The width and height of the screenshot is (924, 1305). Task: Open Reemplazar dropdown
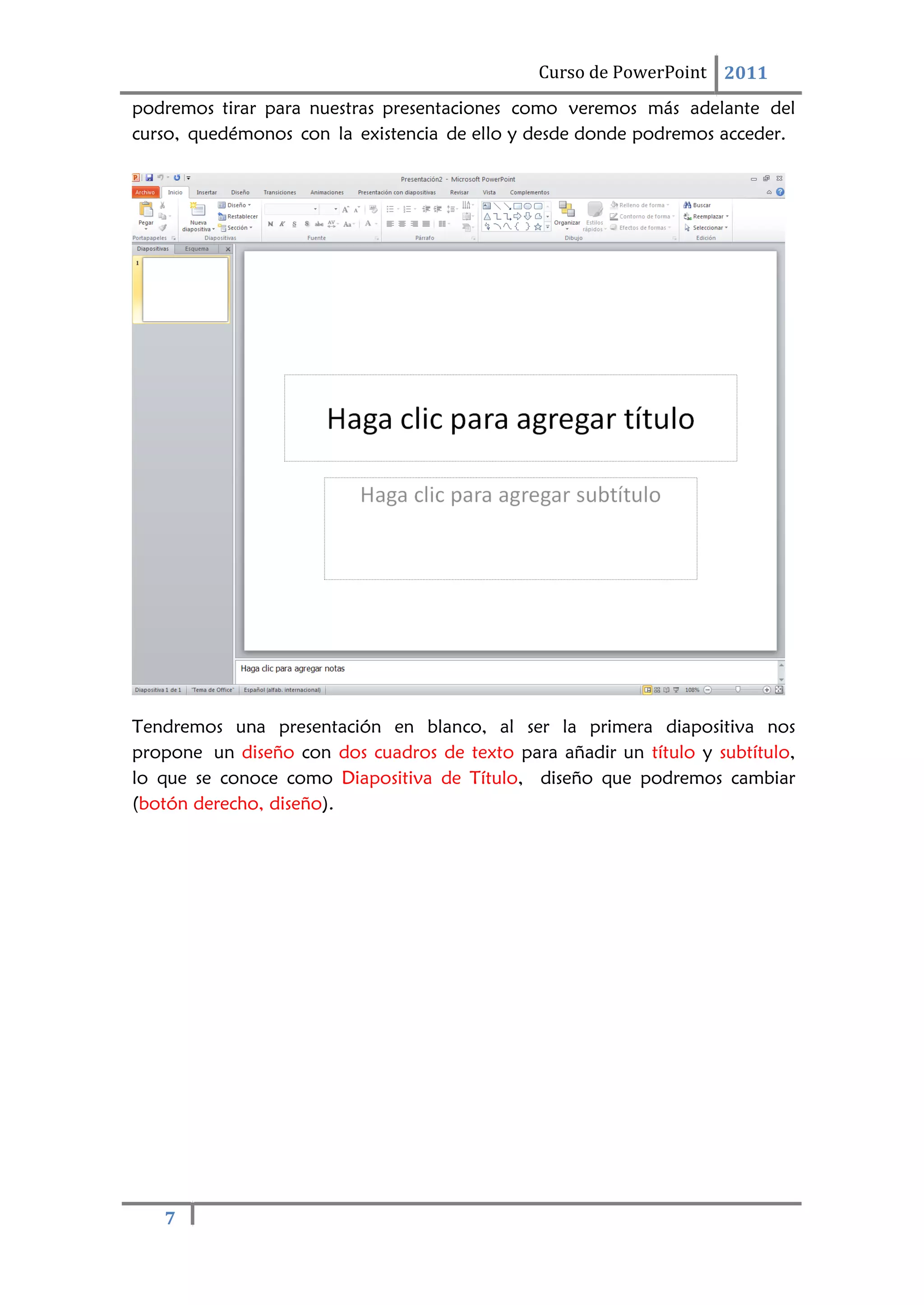coord(706,216)
